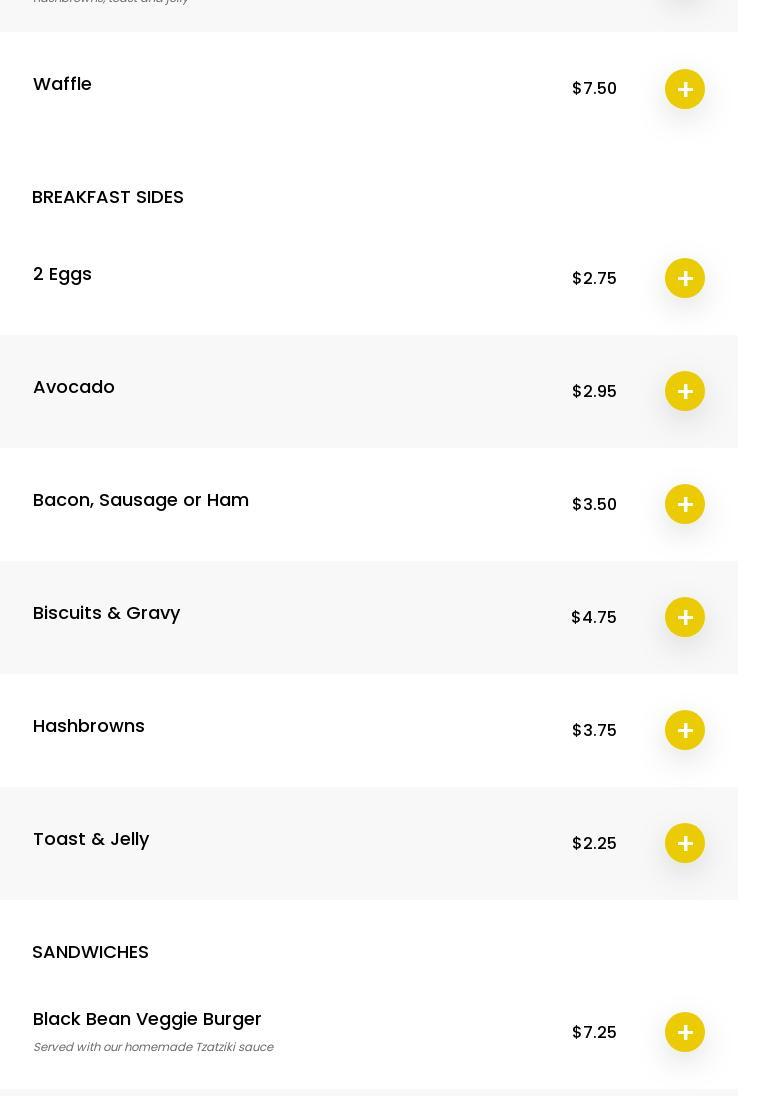Tap plus icon for Toast & Jelly

click(x=685, y=843)
